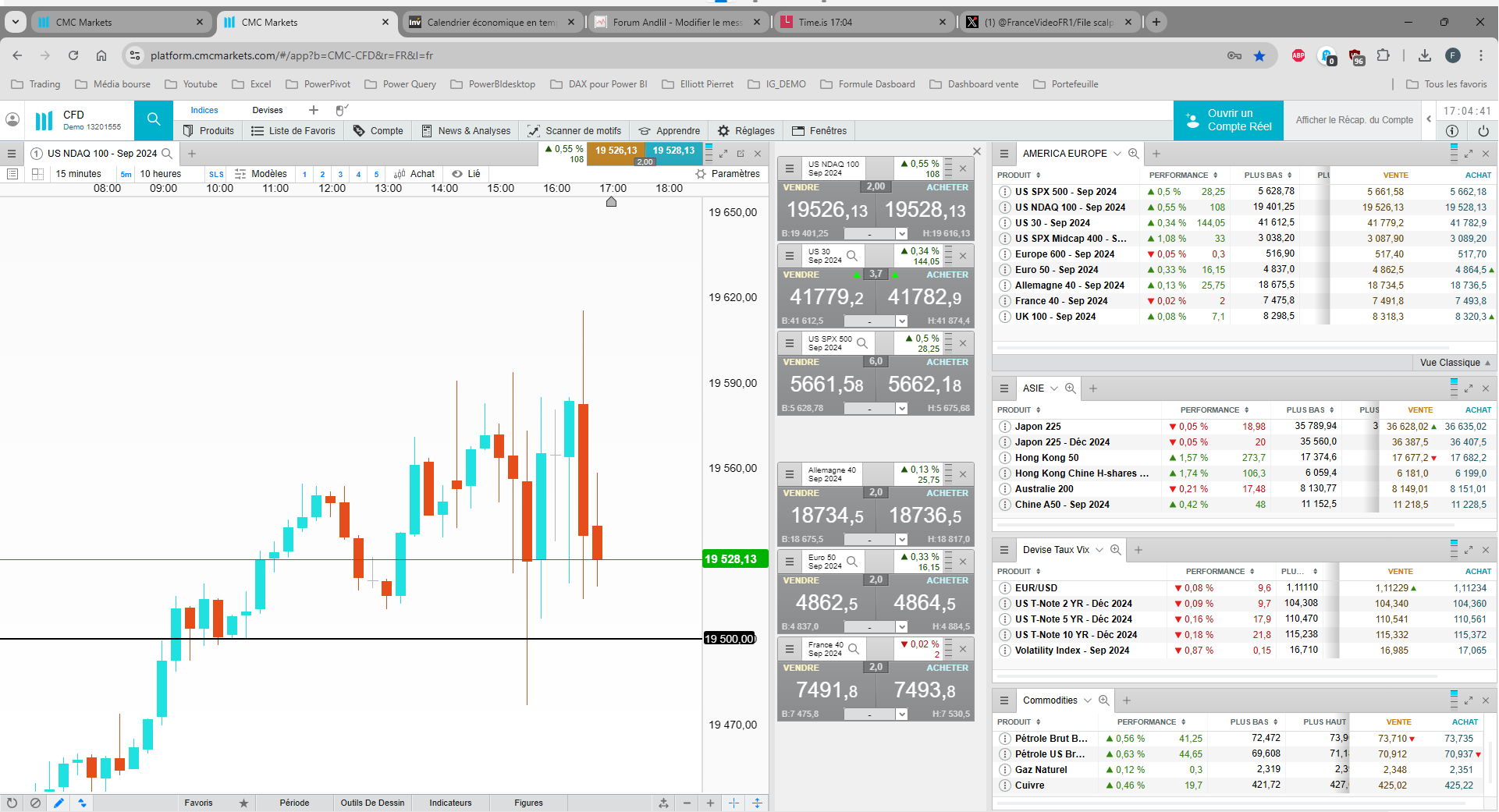The image size is (1499, 812).
Task: Add a new chart tab
Action: [x=192, y=154]
